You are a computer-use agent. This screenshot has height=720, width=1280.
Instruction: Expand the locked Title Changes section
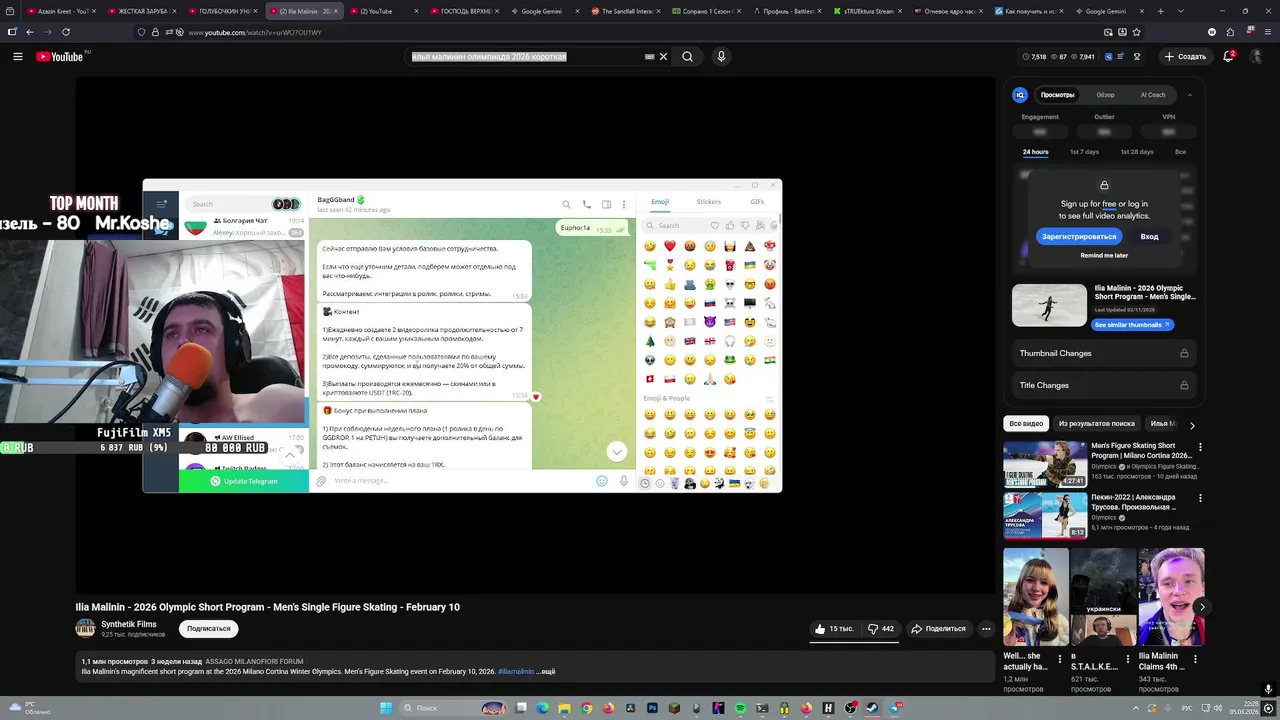1104,385
